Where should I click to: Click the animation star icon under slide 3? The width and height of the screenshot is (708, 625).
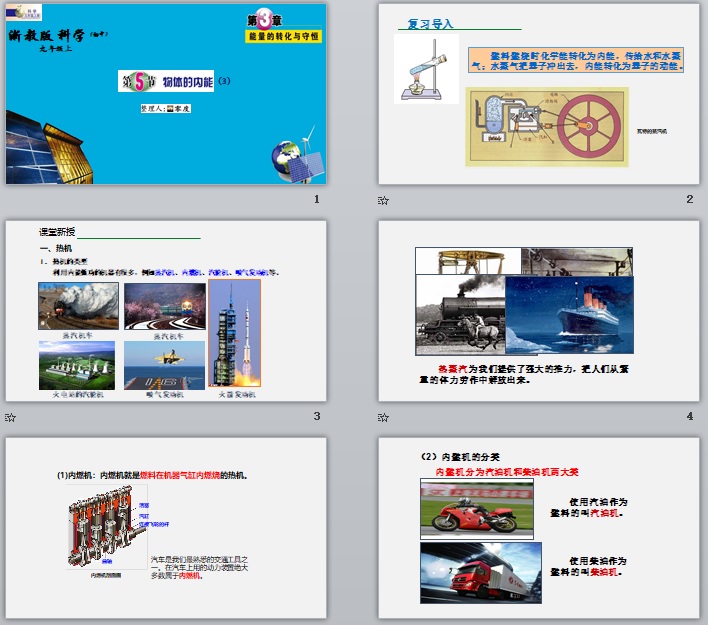(x=10, y=417)
